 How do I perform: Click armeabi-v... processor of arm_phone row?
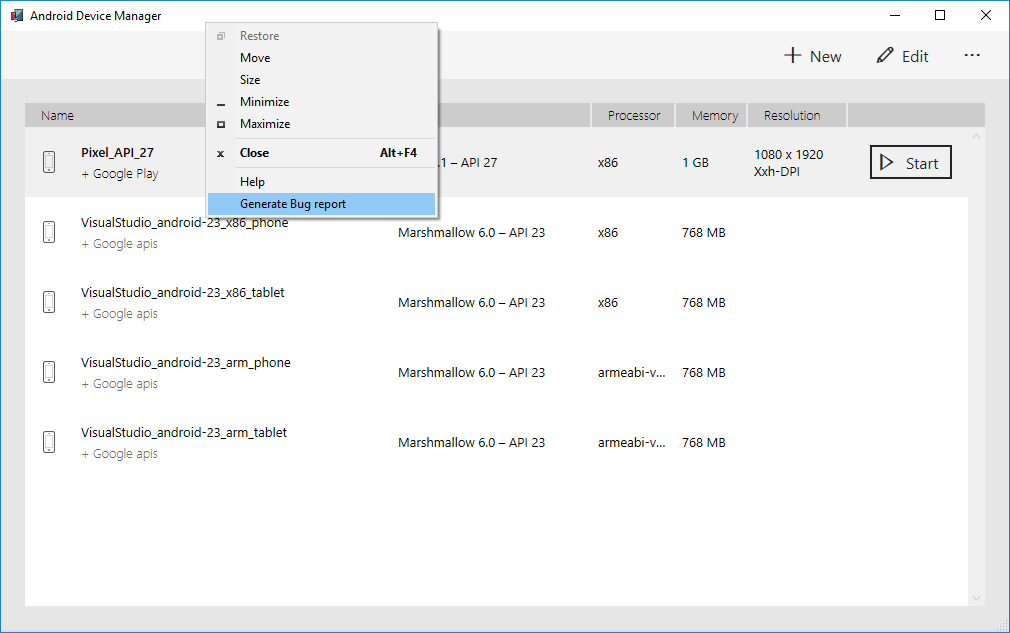point(631,372)
